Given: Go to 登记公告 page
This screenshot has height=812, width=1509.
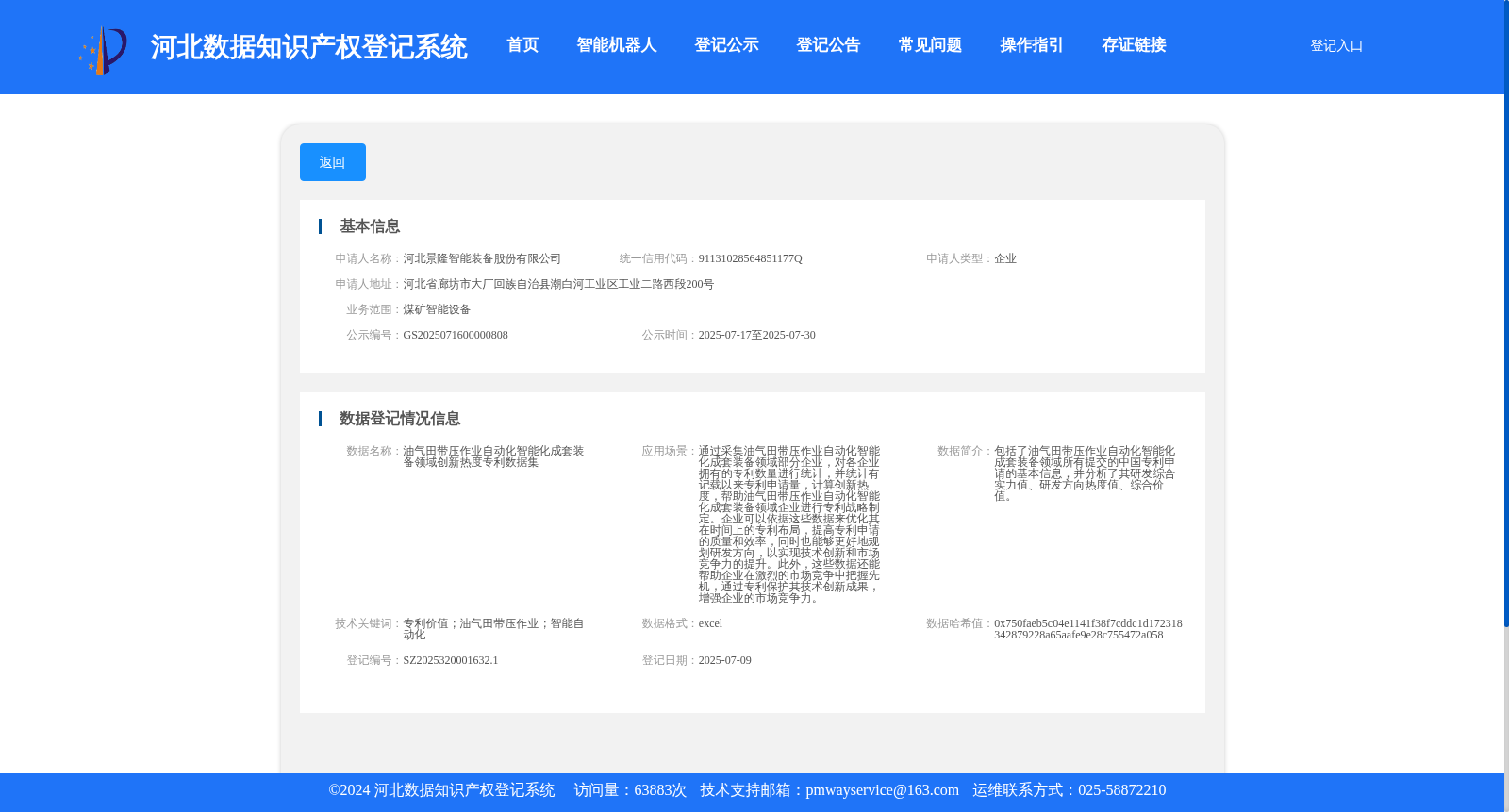Looking at the screenshot, I should click(x=828, y=45).
